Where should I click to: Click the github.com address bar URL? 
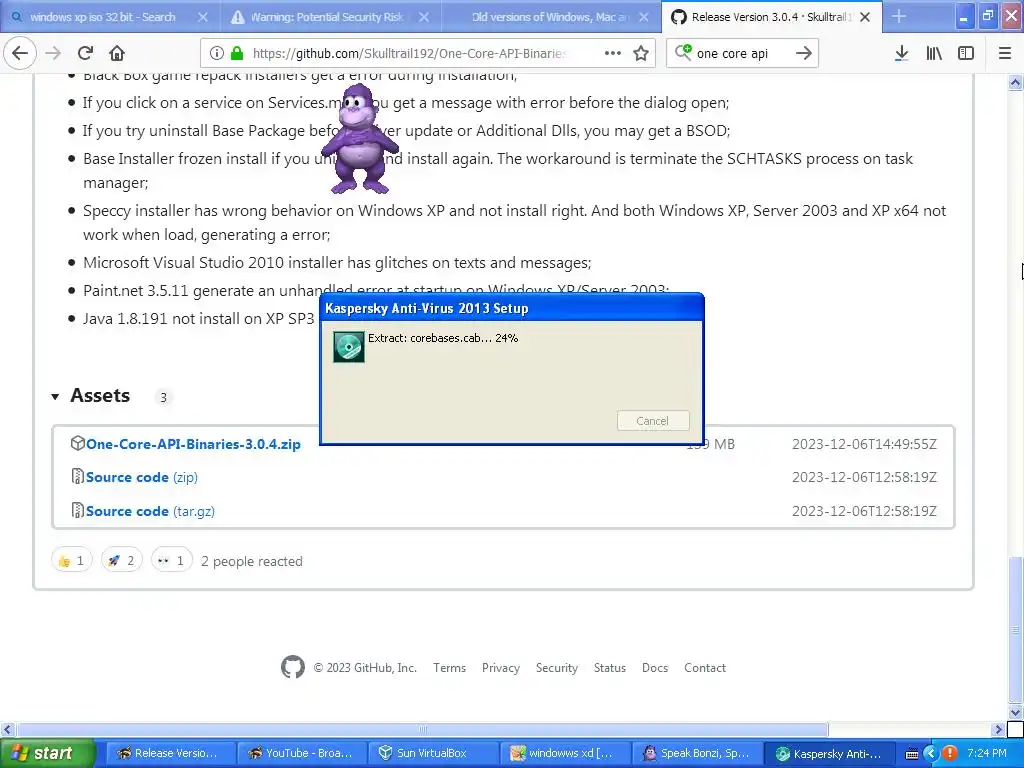point(409,54)
